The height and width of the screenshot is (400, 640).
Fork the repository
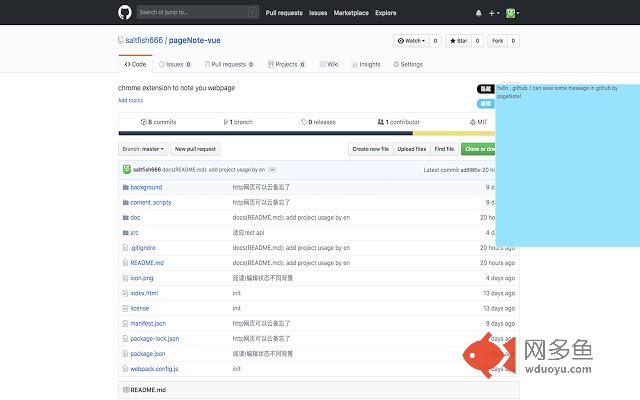pyautogui.click(x=498, y=41)
